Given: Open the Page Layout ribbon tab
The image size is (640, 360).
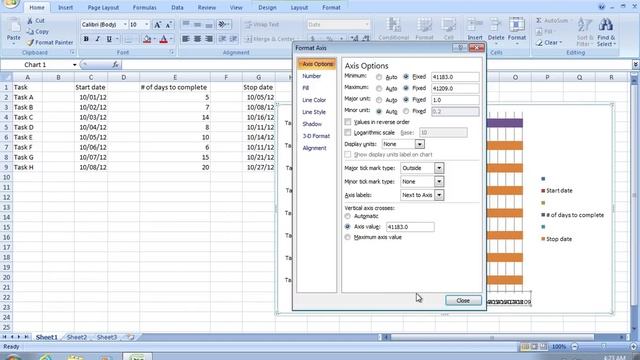Looking at the screenshot, I should click(x=103, y=7).
